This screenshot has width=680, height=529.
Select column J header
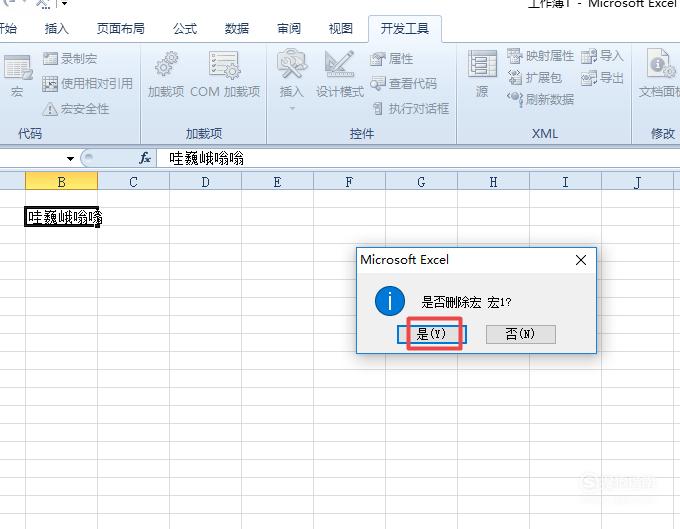pos(638,182)
